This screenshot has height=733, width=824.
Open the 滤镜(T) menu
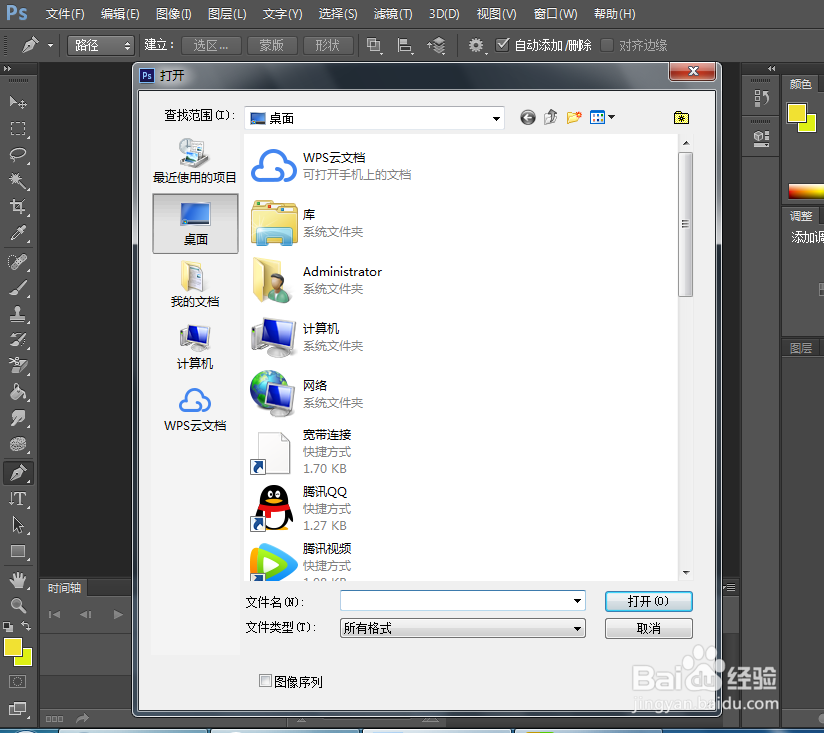[x=393, y=14]
